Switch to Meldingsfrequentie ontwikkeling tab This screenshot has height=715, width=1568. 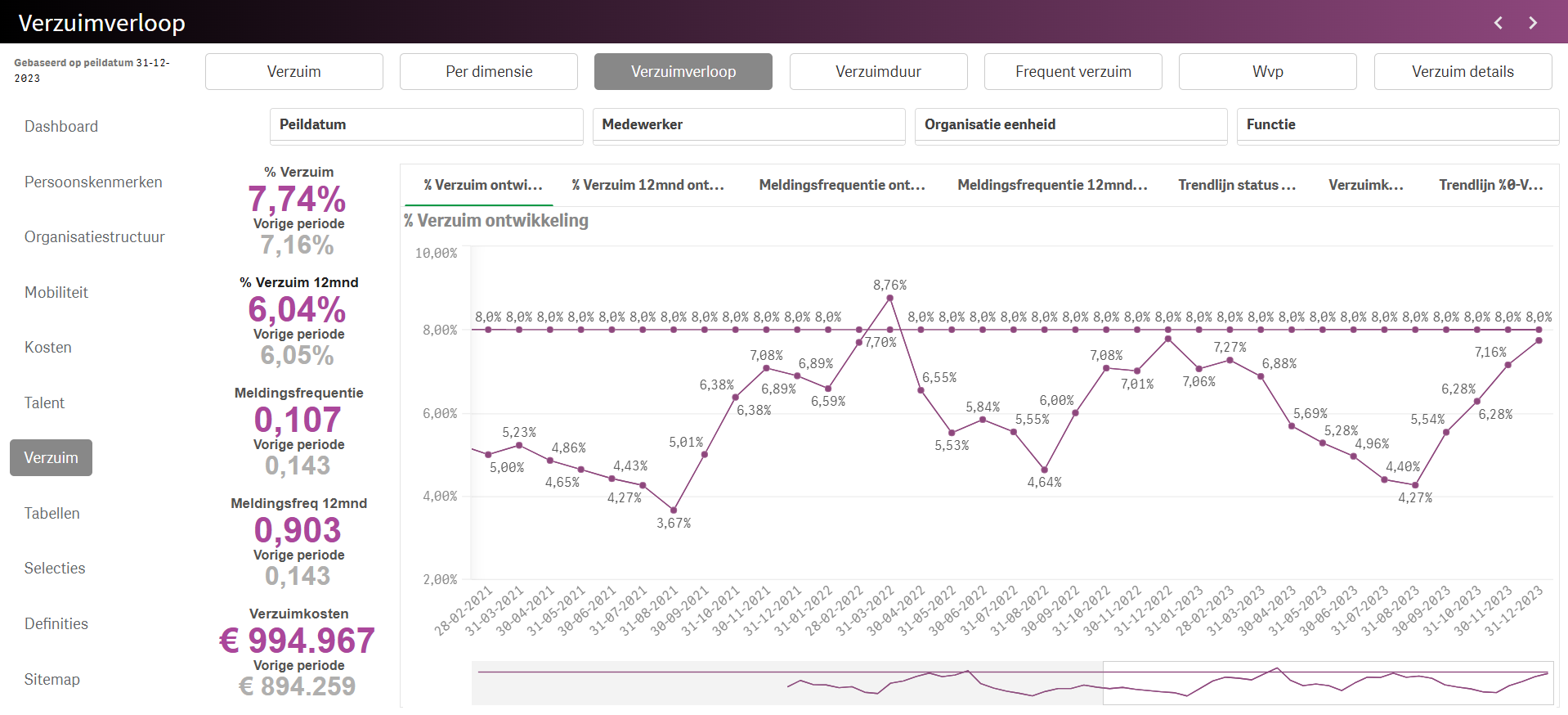(x=841, y=186)
